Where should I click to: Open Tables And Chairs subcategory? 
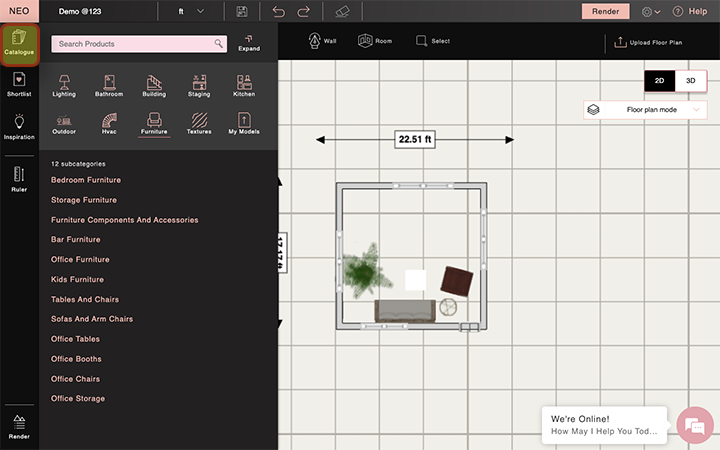[85, 299]
